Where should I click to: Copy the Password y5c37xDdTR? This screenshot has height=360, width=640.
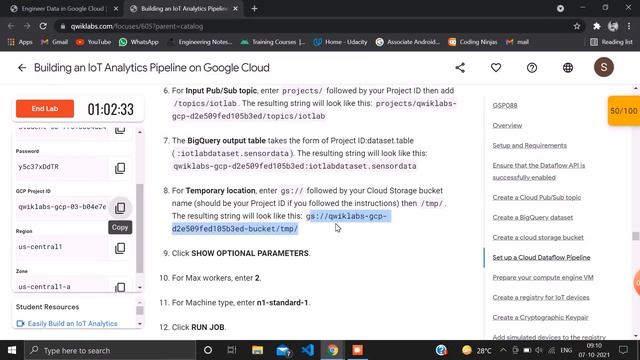click(120, 168)
